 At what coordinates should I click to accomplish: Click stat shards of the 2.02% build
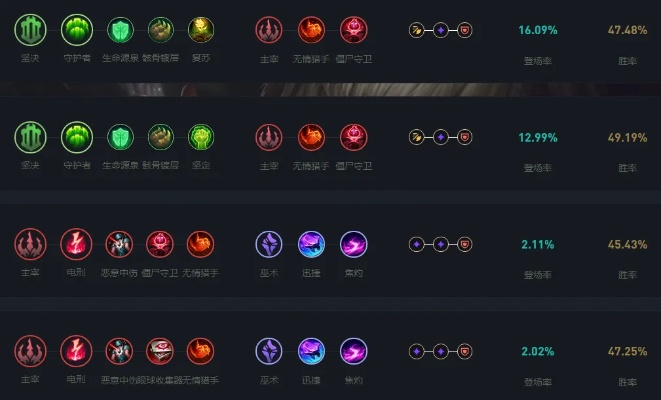tap(440, 351)
